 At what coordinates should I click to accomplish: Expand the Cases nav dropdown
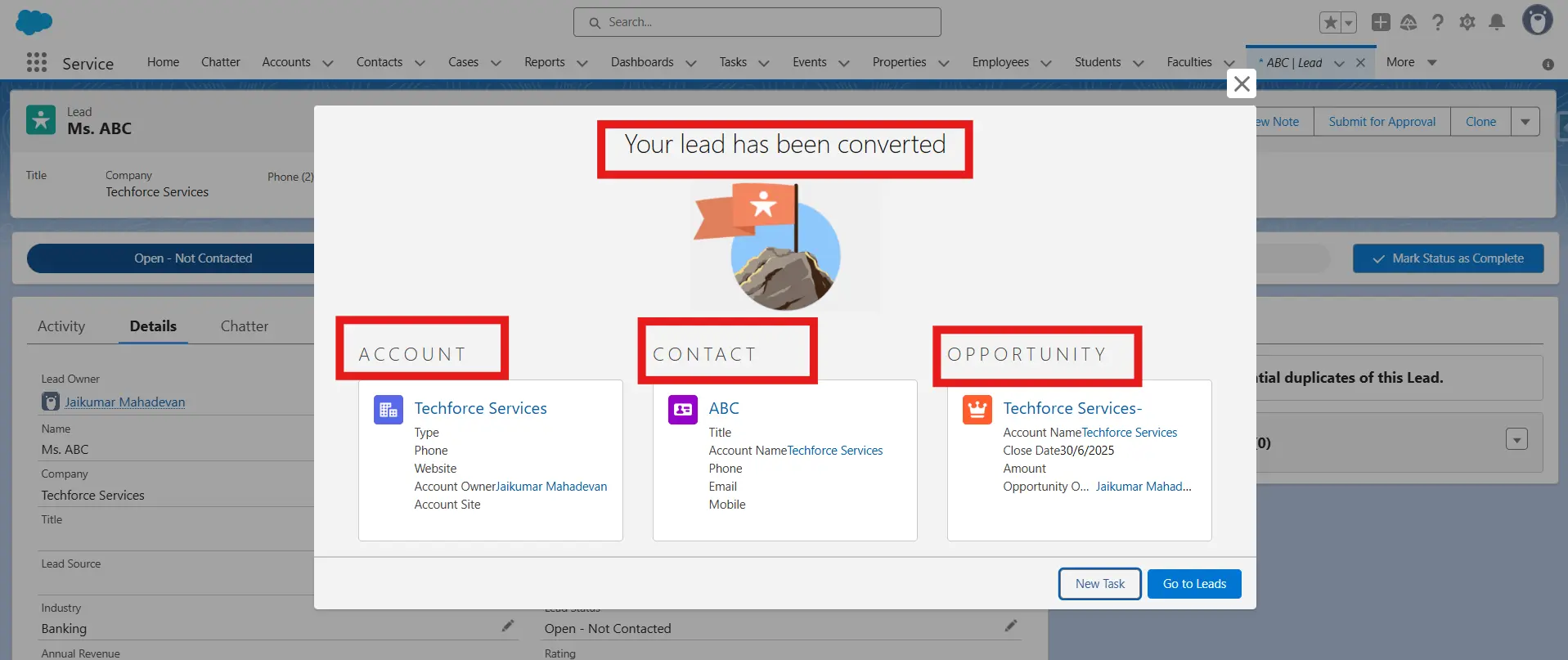496,63
